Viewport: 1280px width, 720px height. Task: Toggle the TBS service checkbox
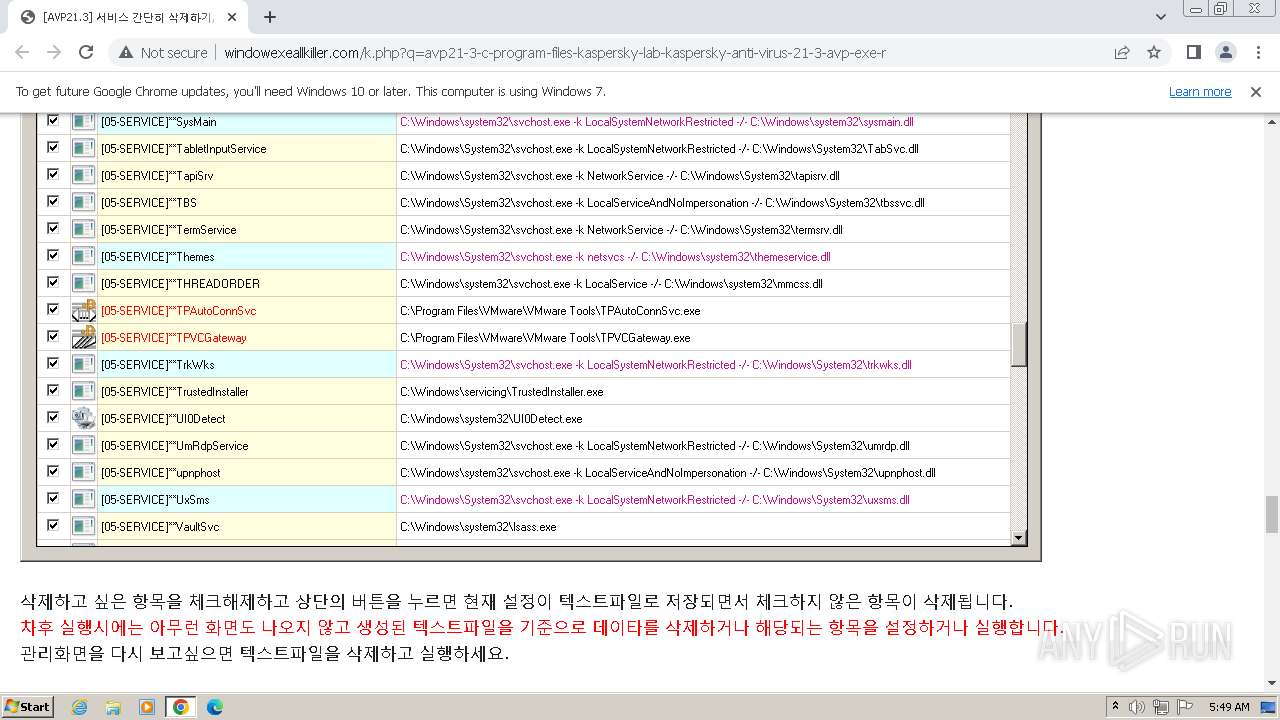tap(53, 201)
